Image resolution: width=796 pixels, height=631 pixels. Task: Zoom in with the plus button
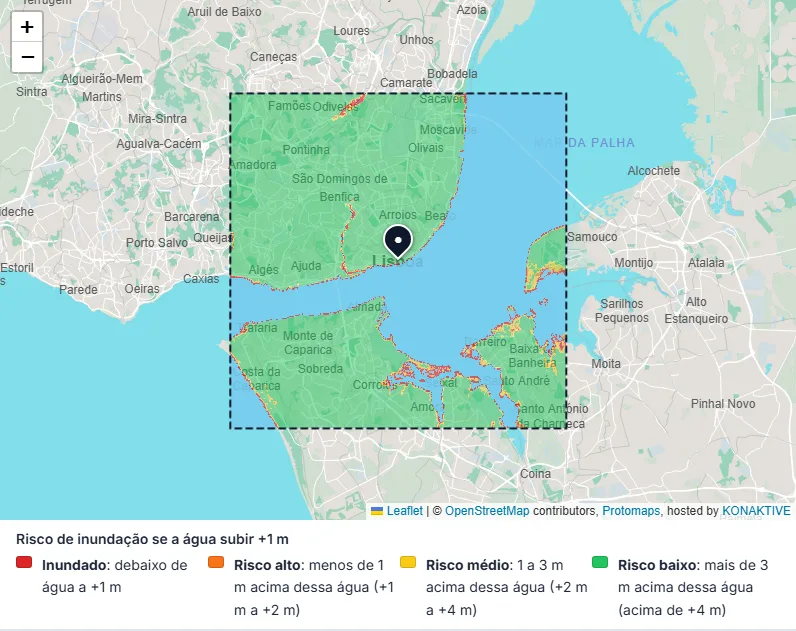[27, 26]
